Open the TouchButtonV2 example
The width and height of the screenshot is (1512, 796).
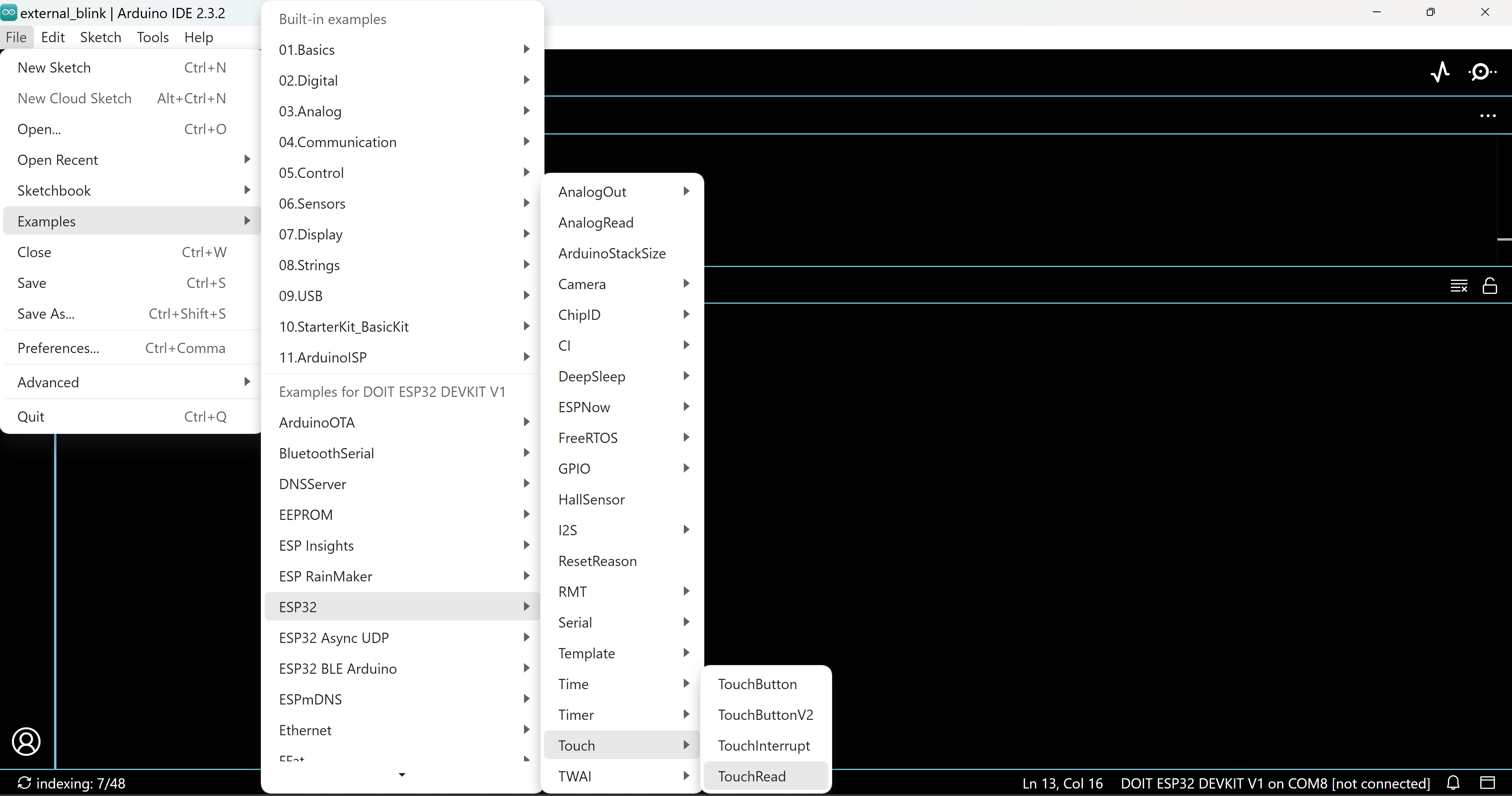pos(766,715)
